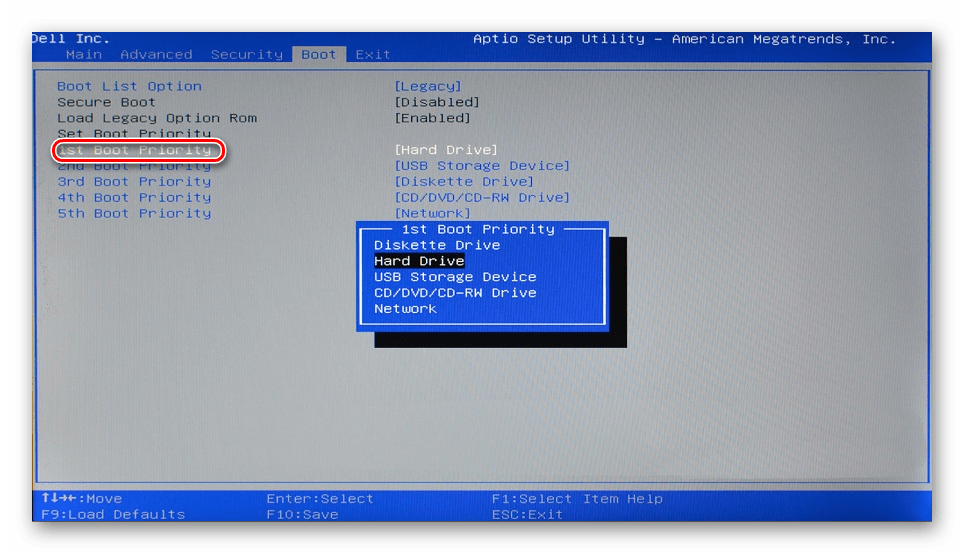
Task: Toggle Load Legacy Option Rom Enabled value
Action: pyautogui.click(x=433, y=118)
